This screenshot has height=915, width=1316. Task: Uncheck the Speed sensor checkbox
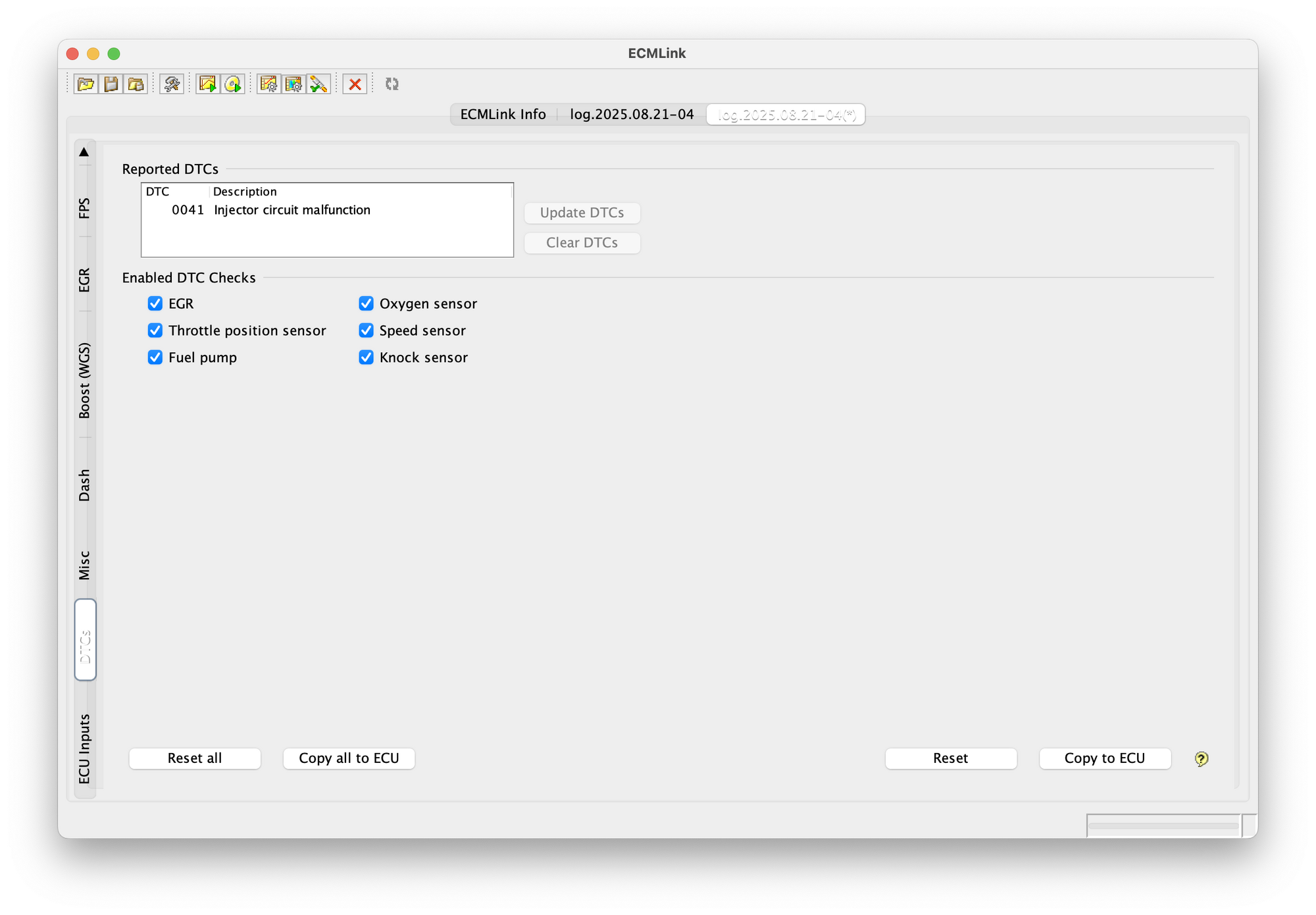coord(367,330)
